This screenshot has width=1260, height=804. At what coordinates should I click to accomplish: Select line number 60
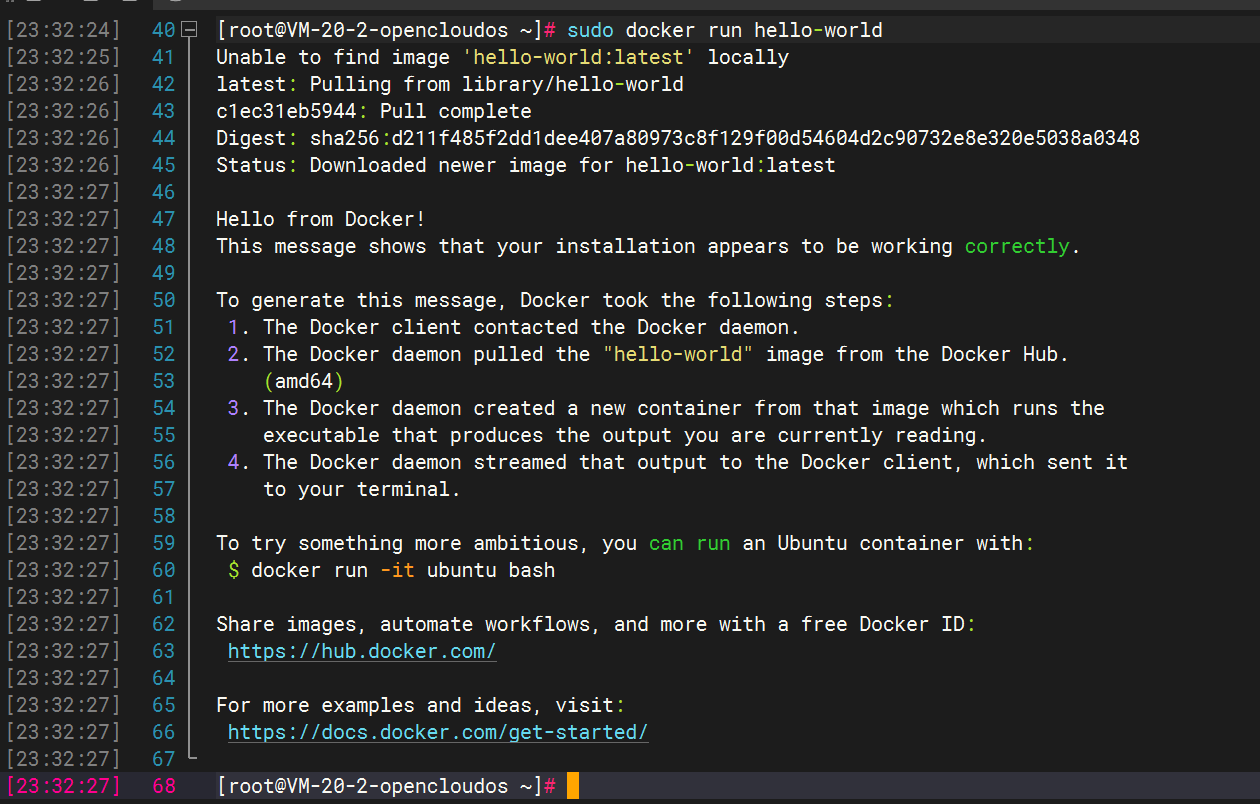click(x=163, y=570)
